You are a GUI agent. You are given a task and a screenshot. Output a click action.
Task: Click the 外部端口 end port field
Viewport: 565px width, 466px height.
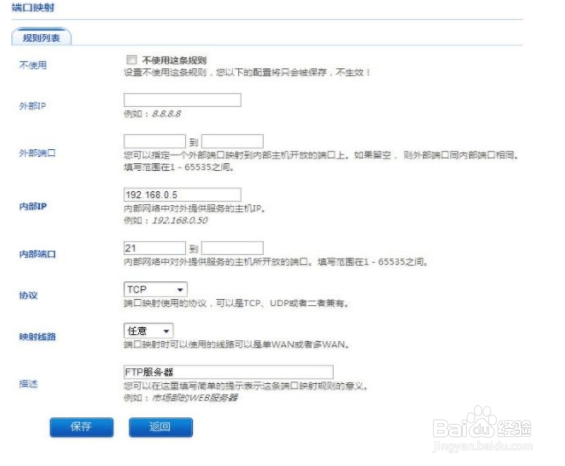232,141
